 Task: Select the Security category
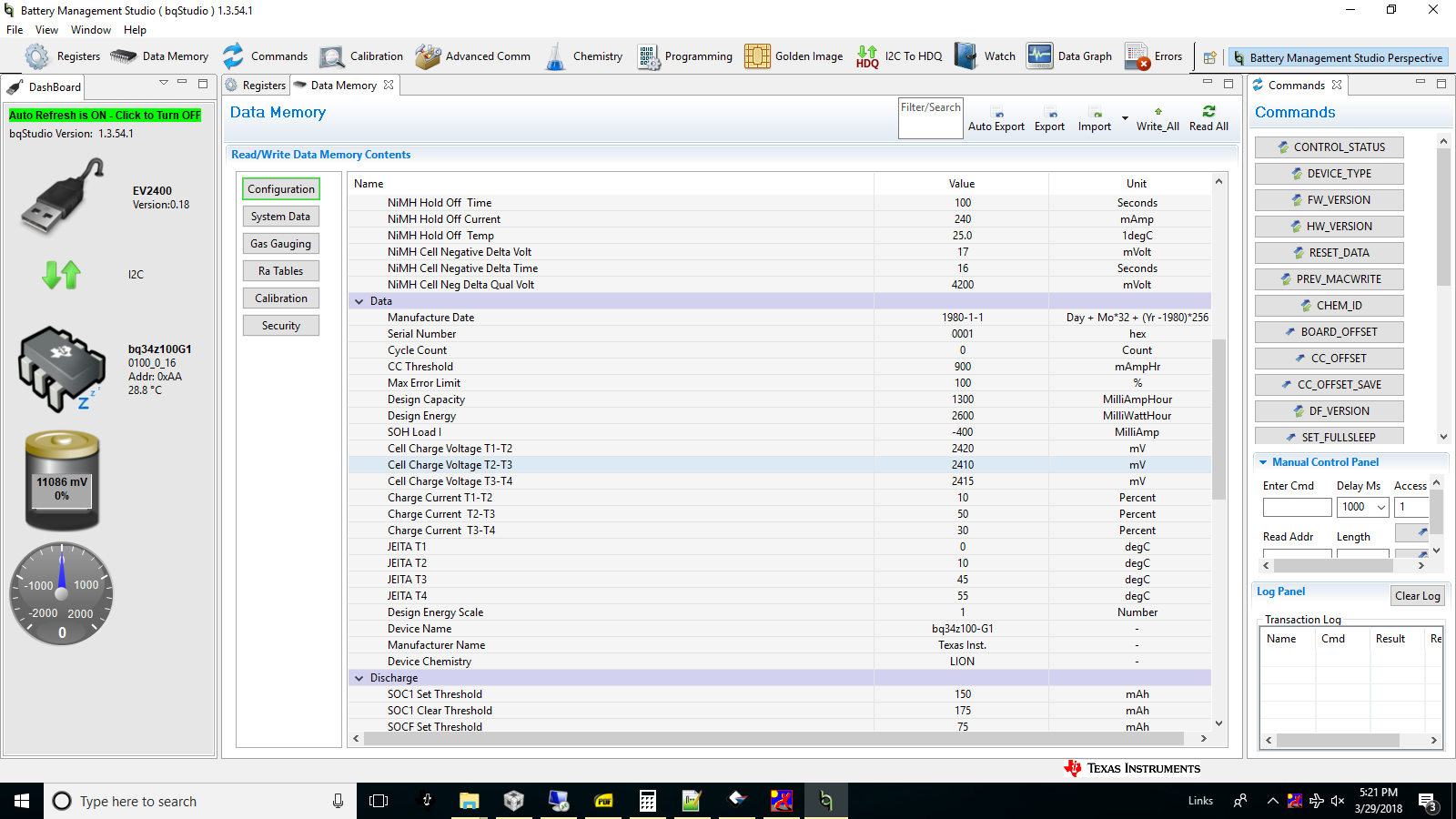(281, 326)
